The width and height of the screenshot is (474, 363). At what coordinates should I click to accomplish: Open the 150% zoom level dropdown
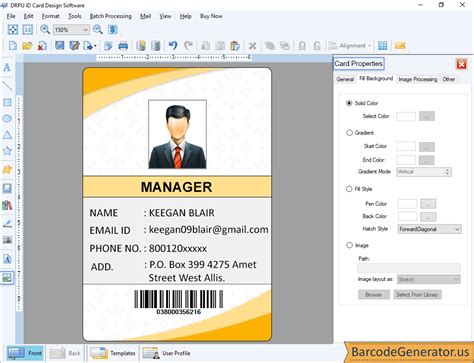[x=71, y=30]
